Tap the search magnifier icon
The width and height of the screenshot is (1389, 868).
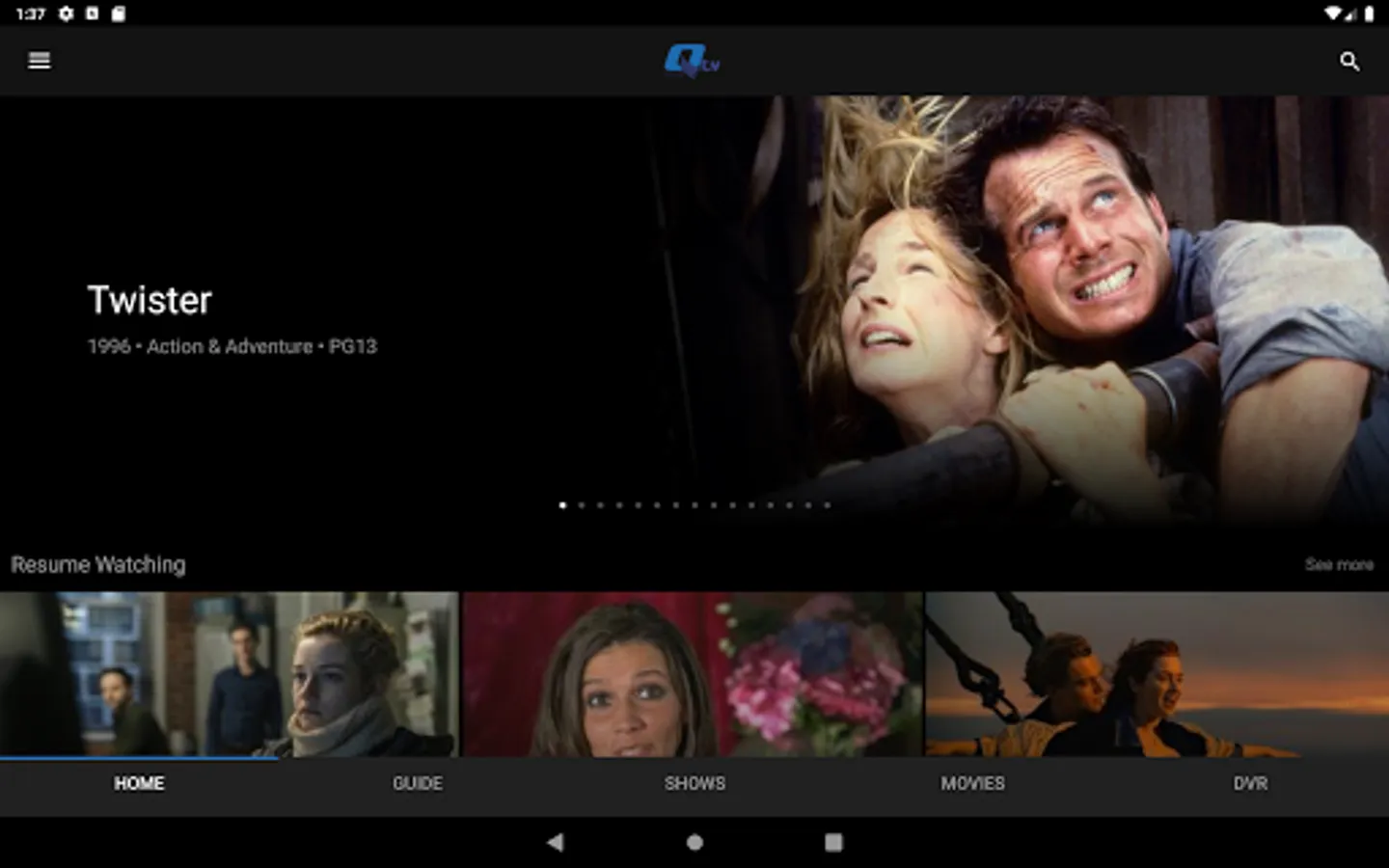[x=1349, y=62]
